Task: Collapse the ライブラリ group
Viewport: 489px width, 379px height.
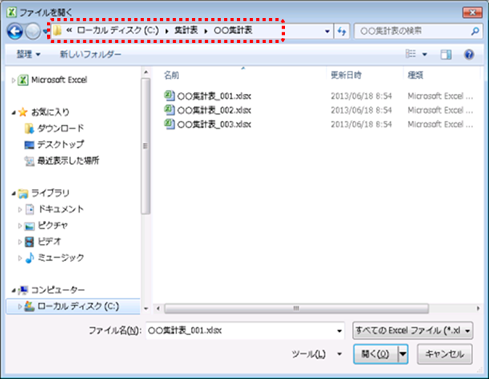Action: tap(13, 193)
